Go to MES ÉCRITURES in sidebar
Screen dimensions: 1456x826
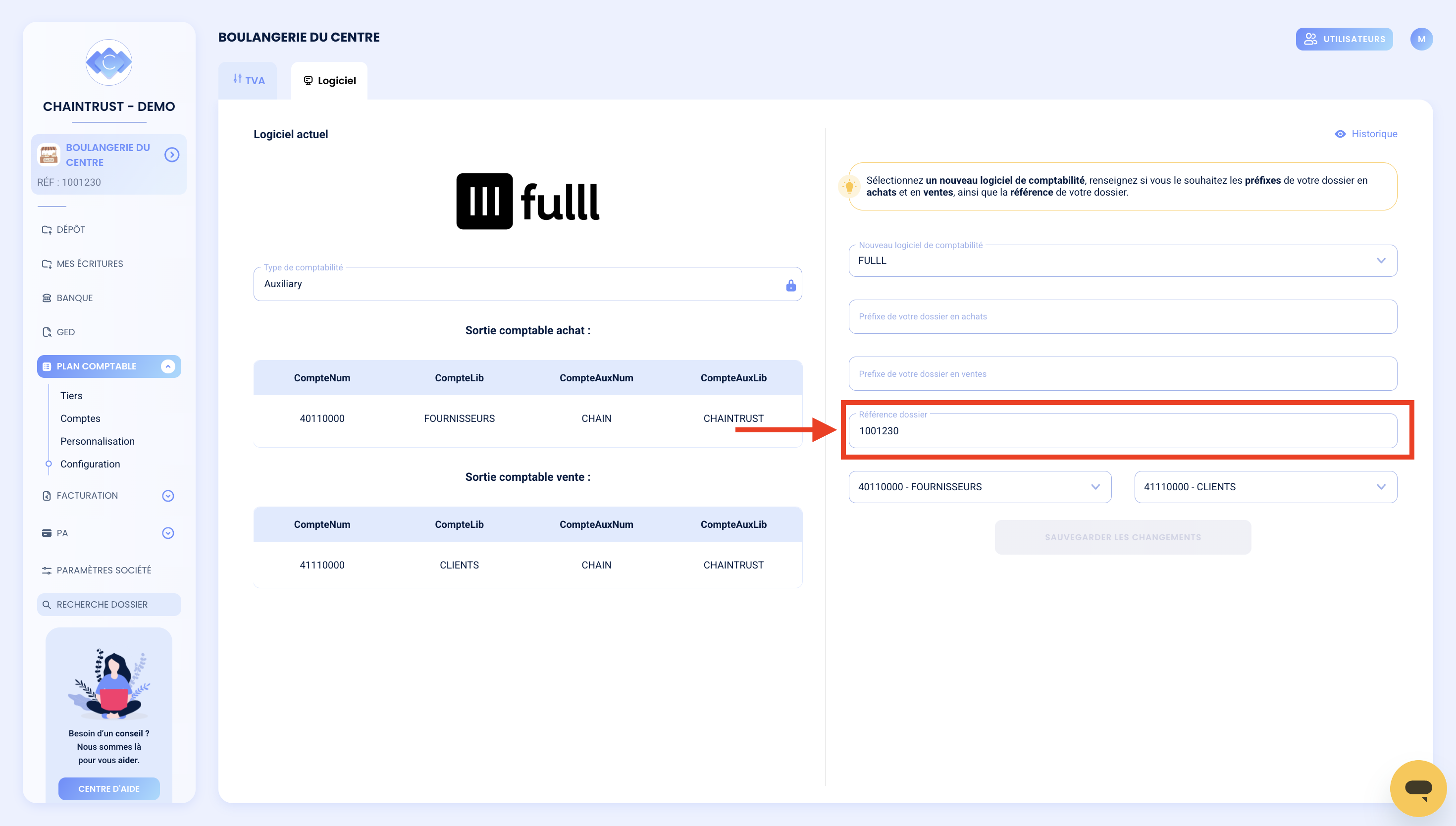pyautogui.click(x=83, y=264)
